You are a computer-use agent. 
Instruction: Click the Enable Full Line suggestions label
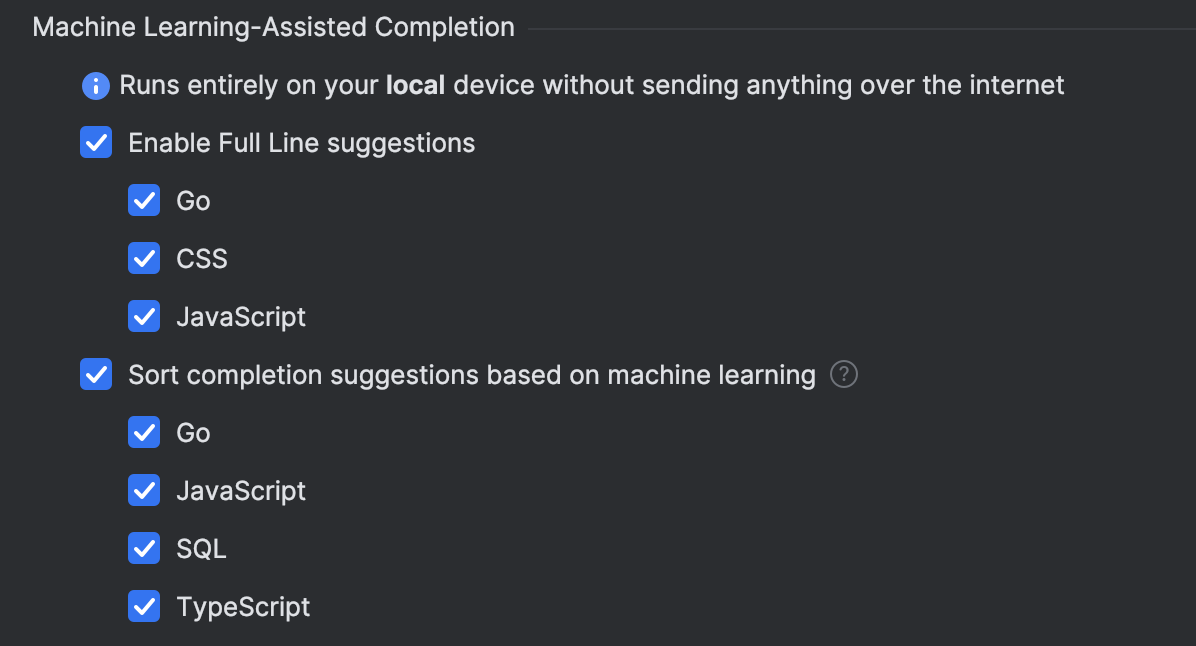click(301, 142)
